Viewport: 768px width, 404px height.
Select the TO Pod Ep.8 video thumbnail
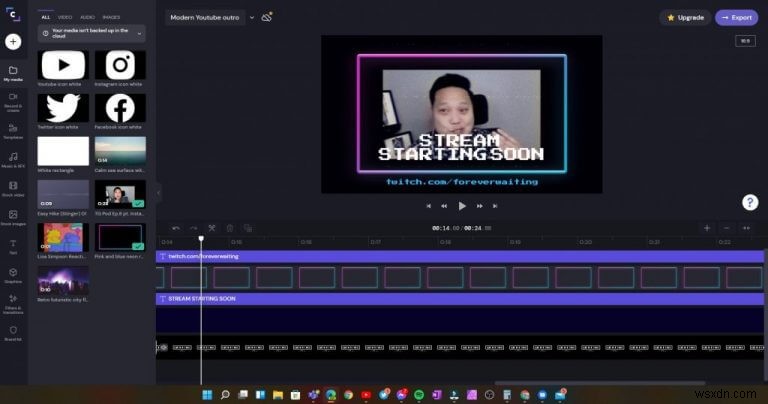point(120,194)
